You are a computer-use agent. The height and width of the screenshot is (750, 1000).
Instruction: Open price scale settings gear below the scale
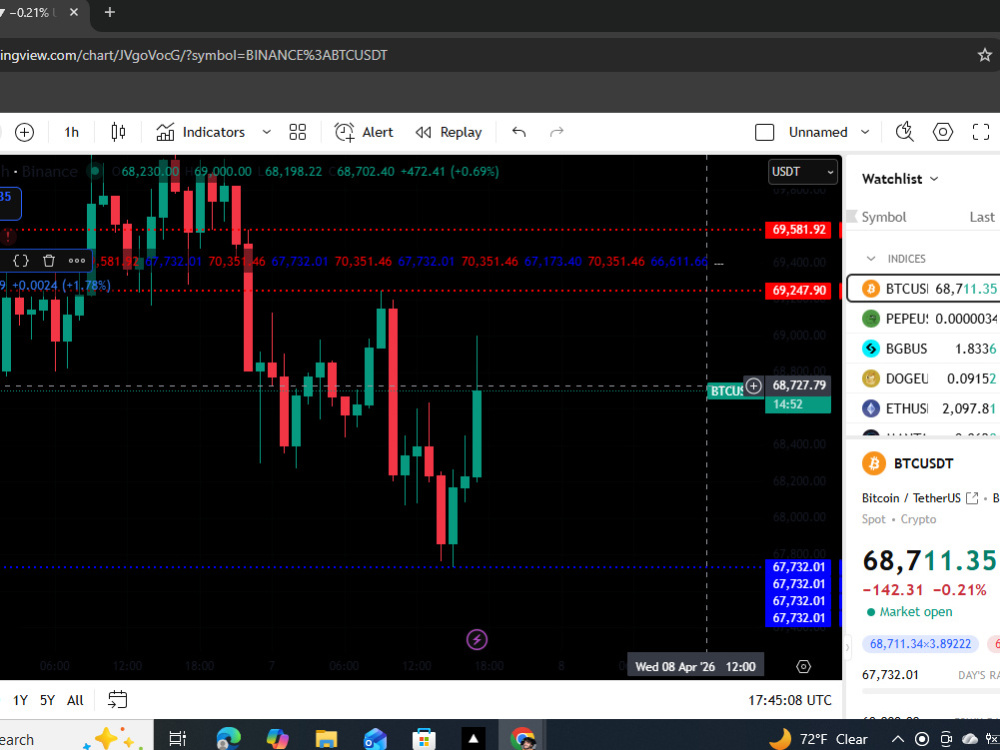(x=804, y=666)
